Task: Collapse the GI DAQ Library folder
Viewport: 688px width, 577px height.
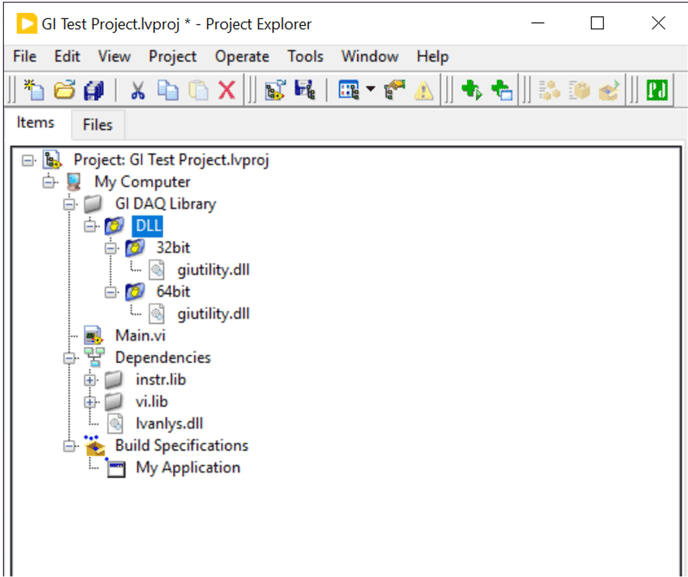Action: tap(69, 204)
